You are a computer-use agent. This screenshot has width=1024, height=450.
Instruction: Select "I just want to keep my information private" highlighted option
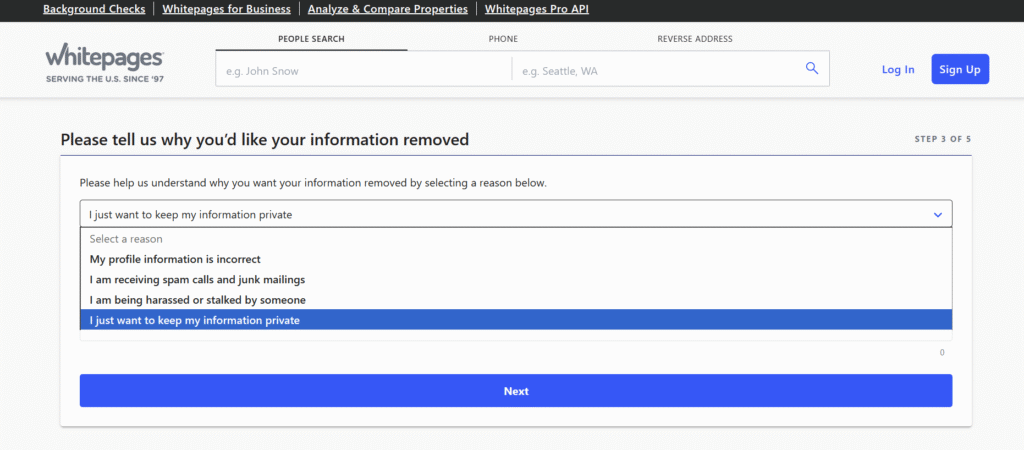click(194, 320)
